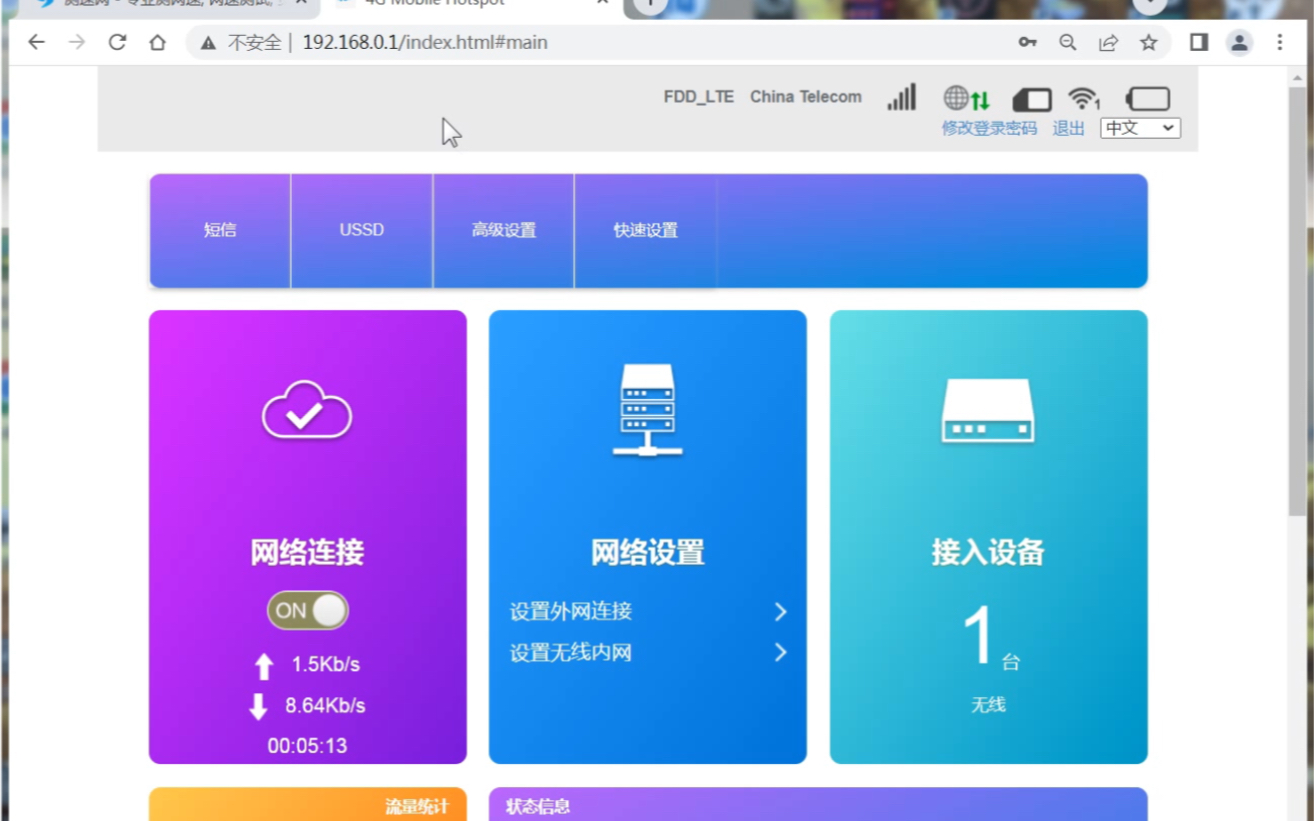Click 设置外网连接 link
This screenshot has width=1314, height=821.
point(571,611)
